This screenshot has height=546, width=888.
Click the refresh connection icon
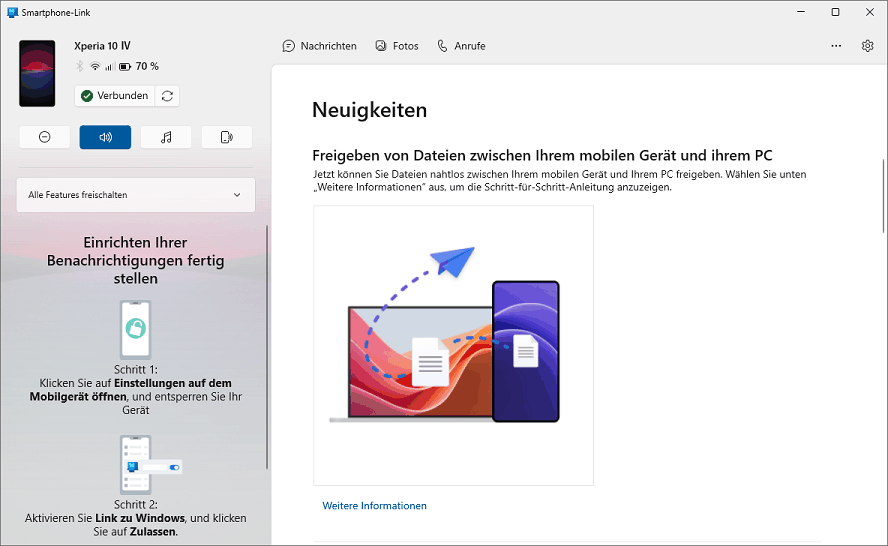pyautogui.click(x=167, y=96)
